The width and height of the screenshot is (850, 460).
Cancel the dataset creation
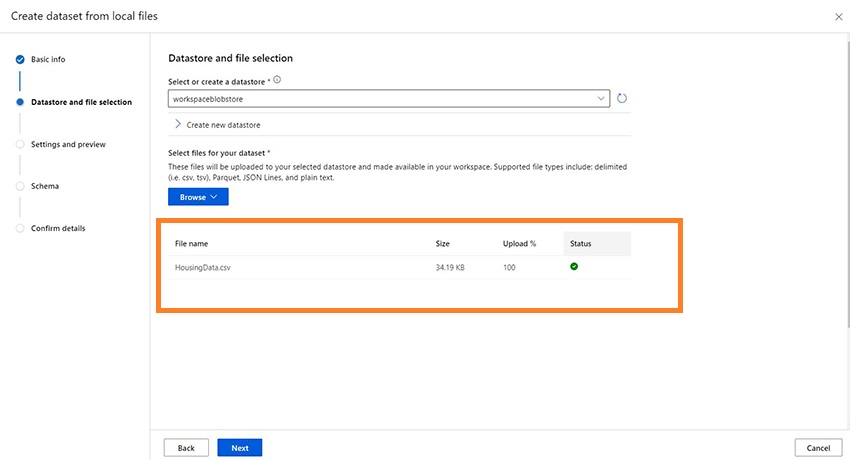[819, 447]
